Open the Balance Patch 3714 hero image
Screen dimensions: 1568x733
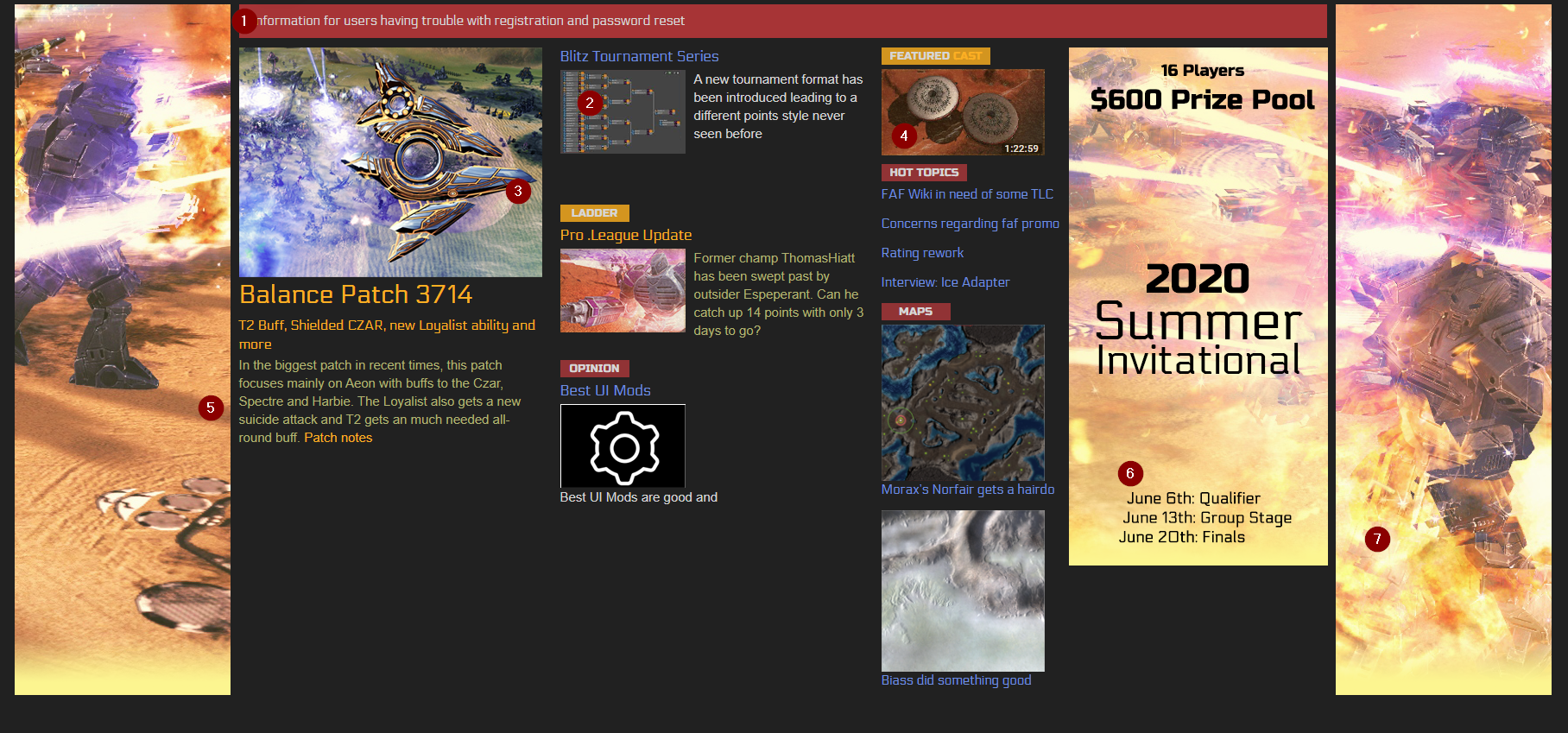390,162
